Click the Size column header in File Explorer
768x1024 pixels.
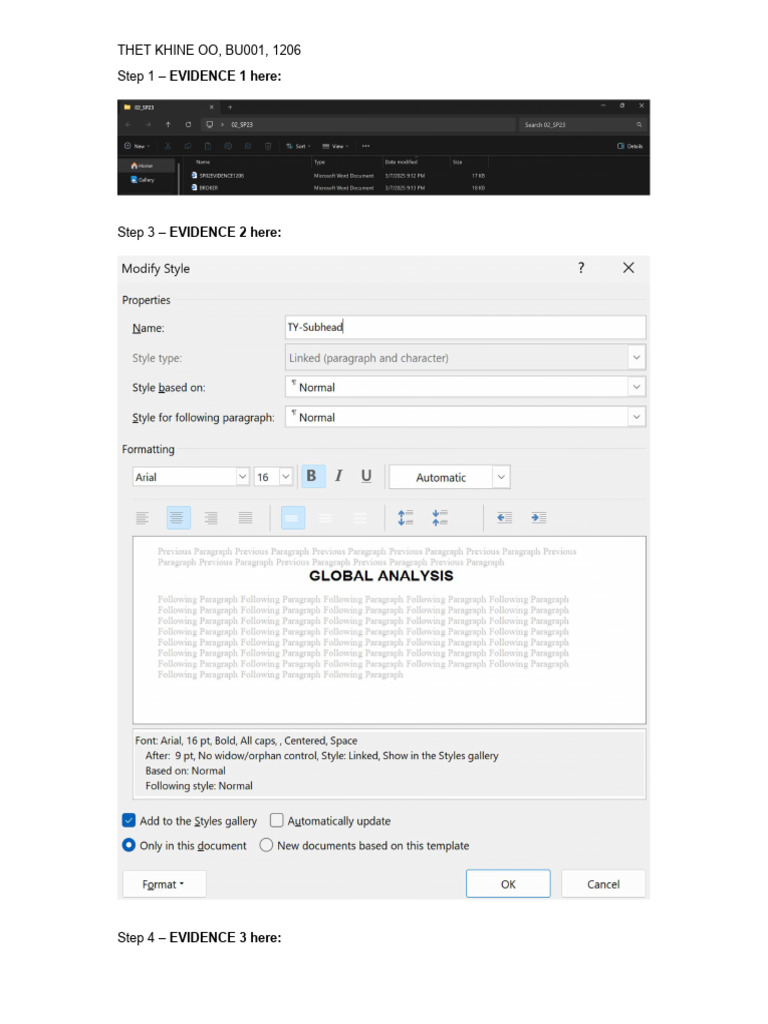pos(457,162)
